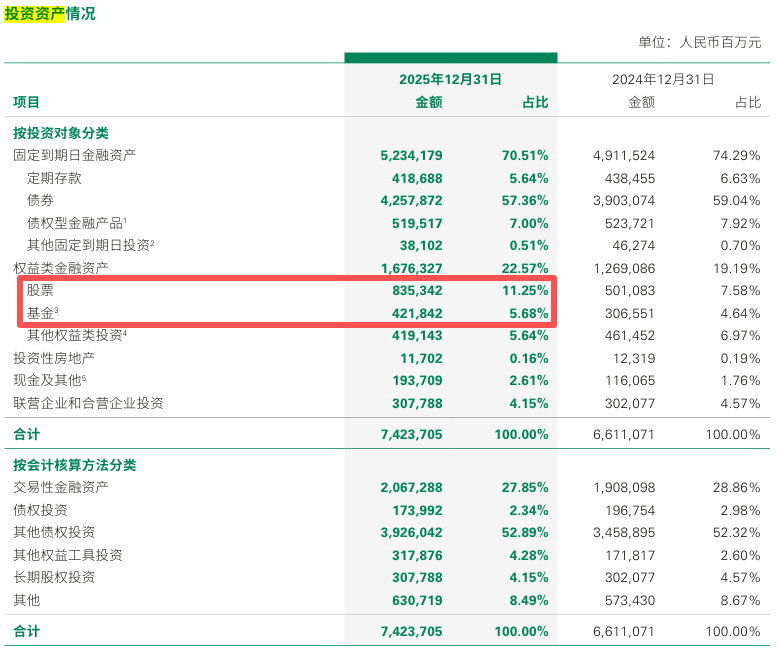Select the 2024 stock amount 501,083
This screenshot has width=781, height=650.
624,290
